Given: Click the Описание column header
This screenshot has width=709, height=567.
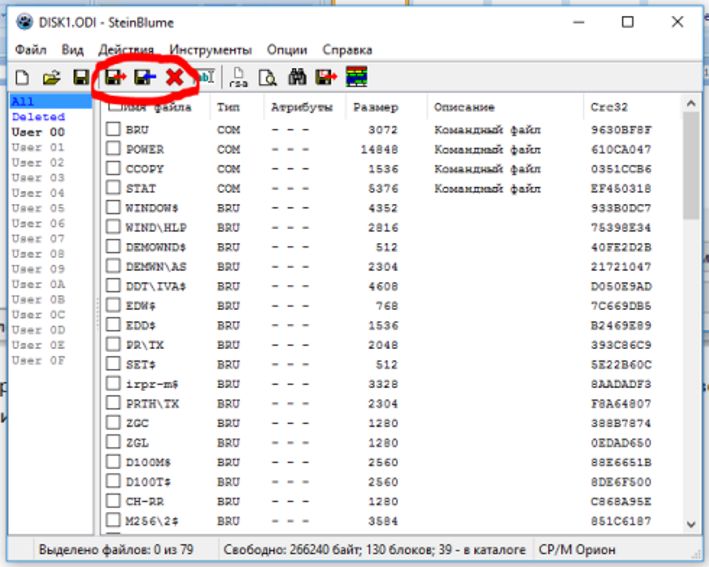Looking at the screenshot, I should 464,107.
